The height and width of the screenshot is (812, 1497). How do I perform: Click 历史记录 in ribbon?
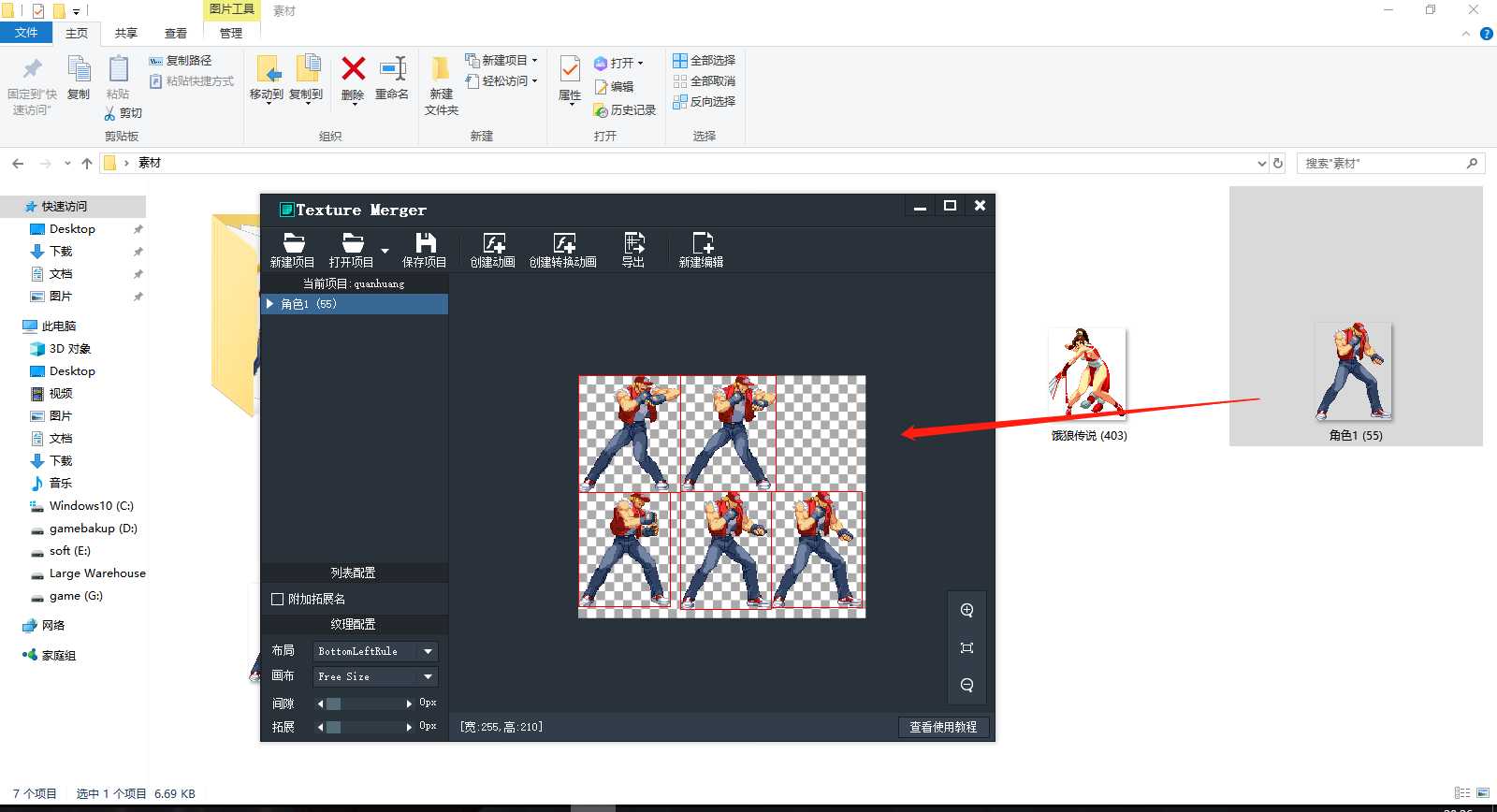tap(624, 110)
